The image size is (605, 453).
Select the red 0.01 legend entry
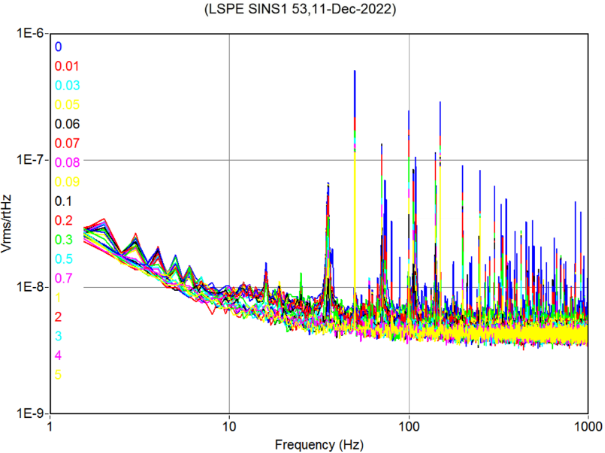66,66
